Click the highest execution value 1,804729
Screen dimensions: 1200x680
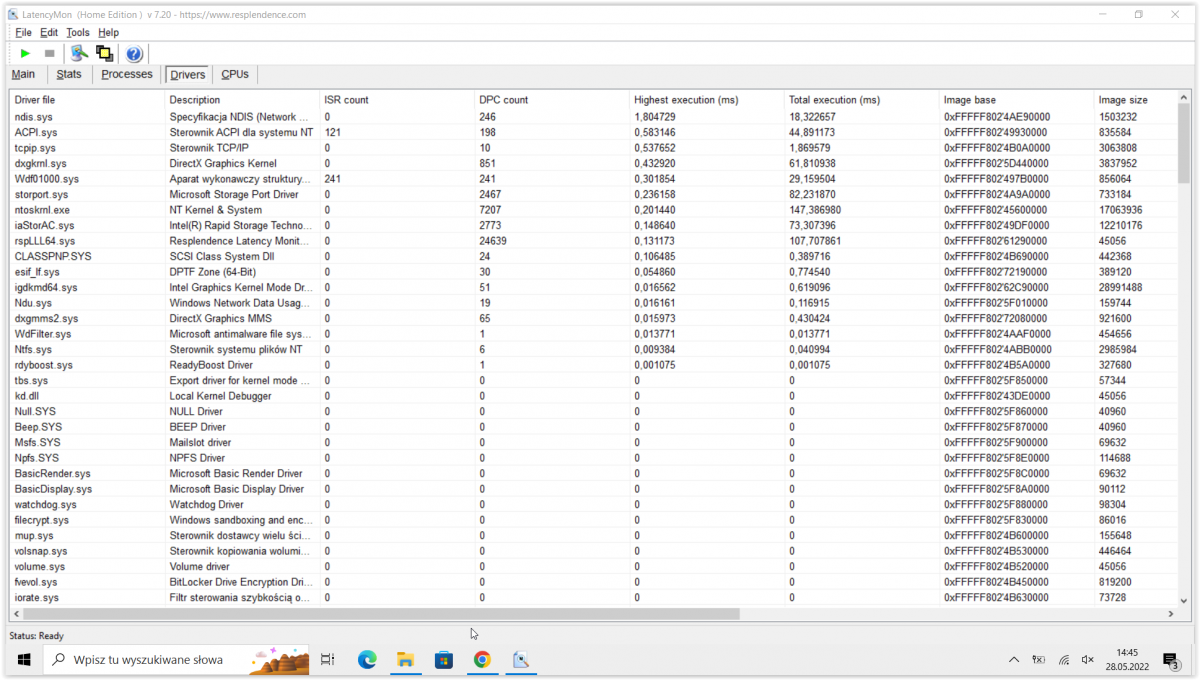pos(654,117)
